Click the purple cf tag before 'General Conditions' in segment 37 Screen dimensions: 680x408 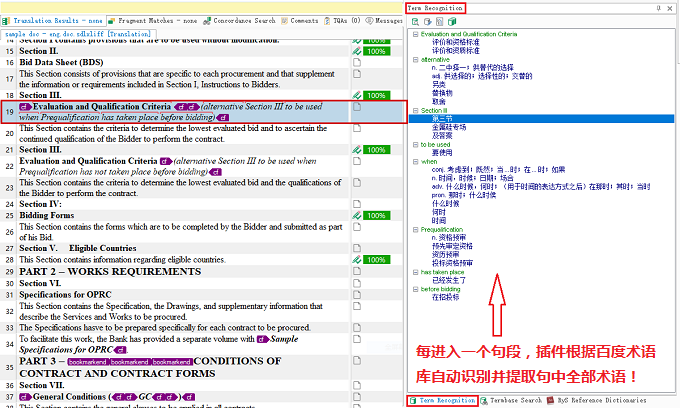pos(26,397)
